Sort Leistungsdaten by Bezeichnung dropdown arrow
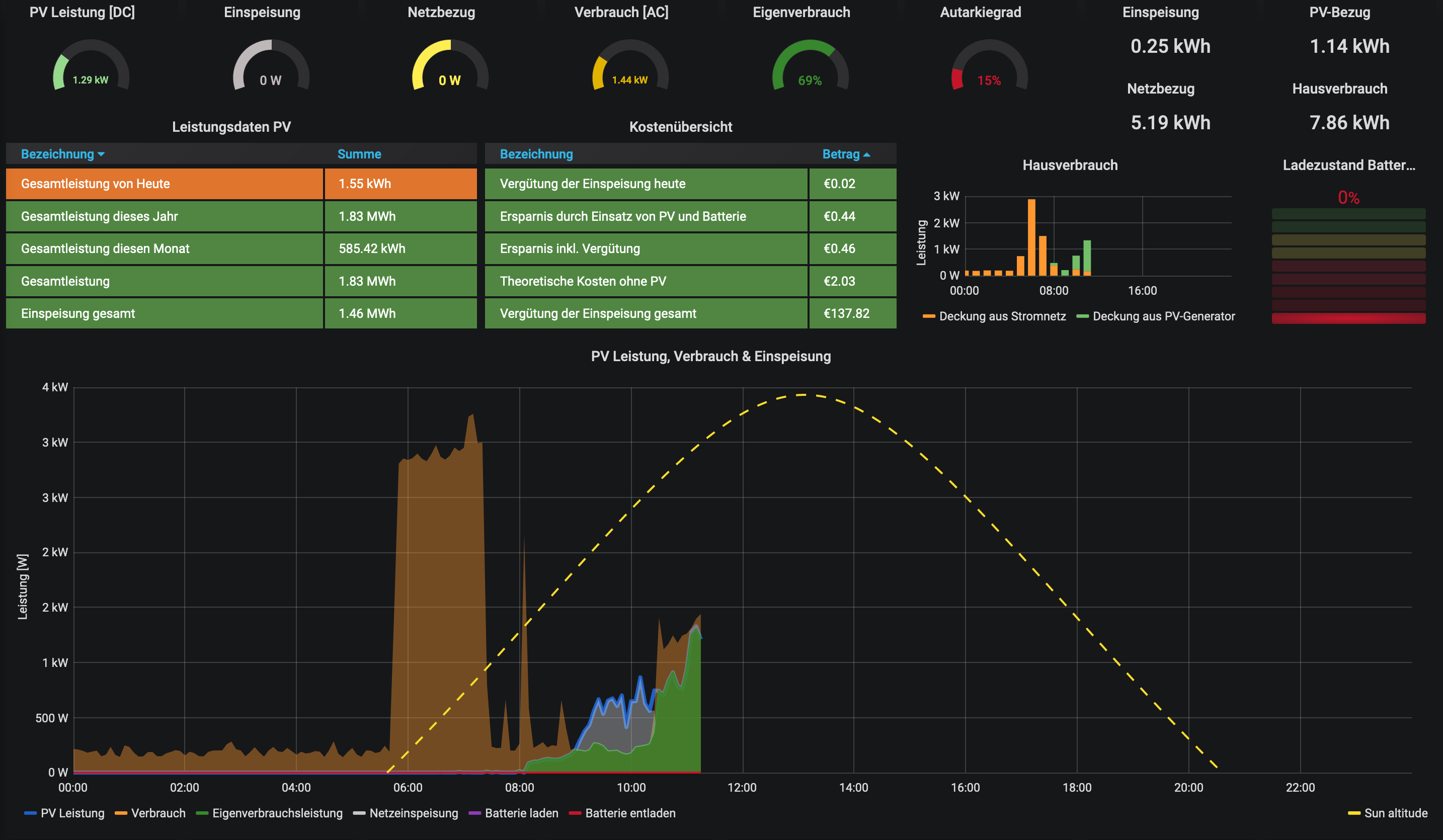The height and width of the screenshot is (840, 1443). tap(101, 154)
